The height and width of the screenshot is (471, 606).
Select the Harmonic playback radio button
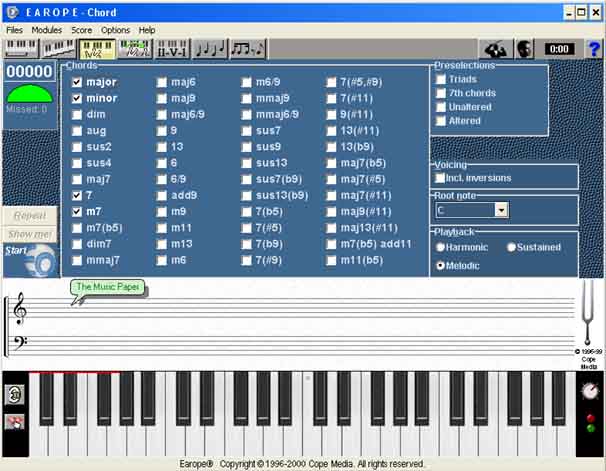click(x=441, y=247)
